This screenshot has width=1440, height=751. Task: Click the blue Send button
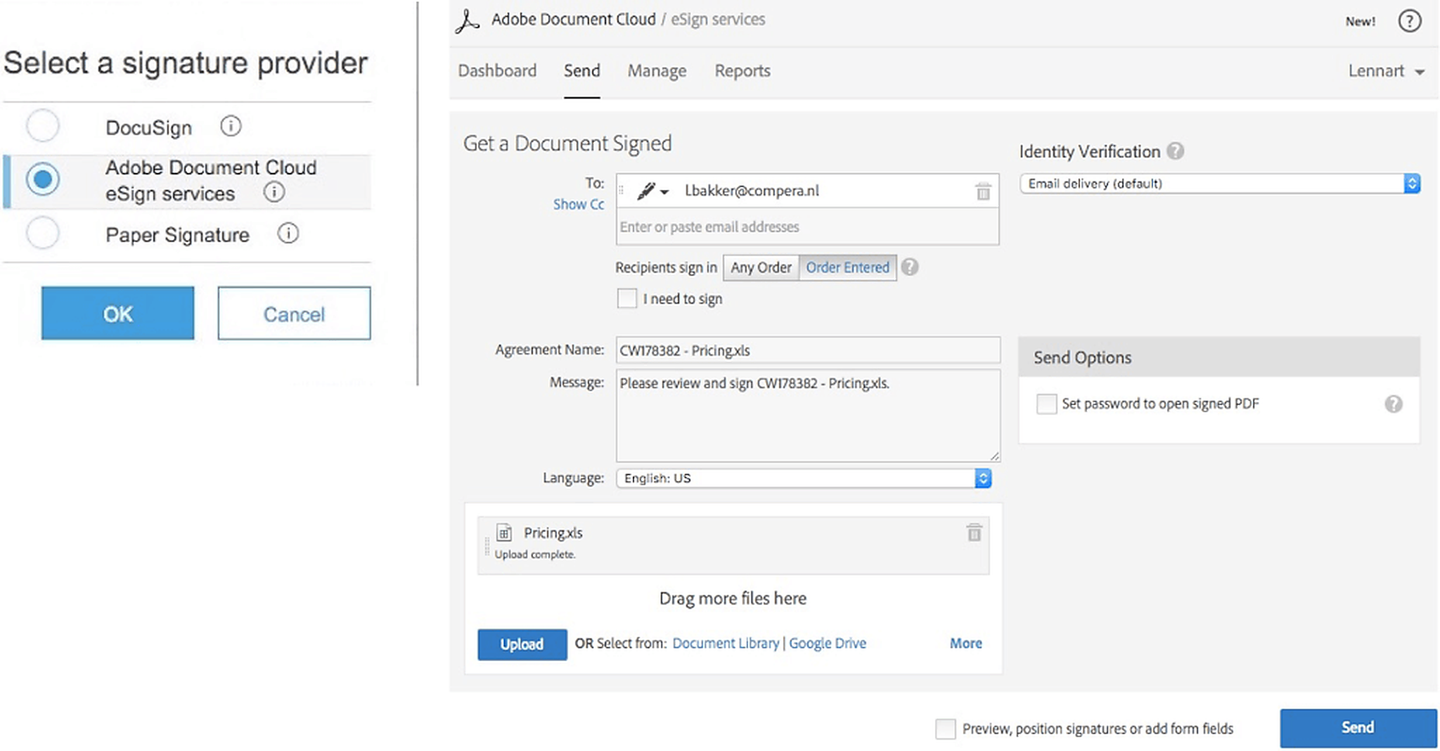(1358, 727)
